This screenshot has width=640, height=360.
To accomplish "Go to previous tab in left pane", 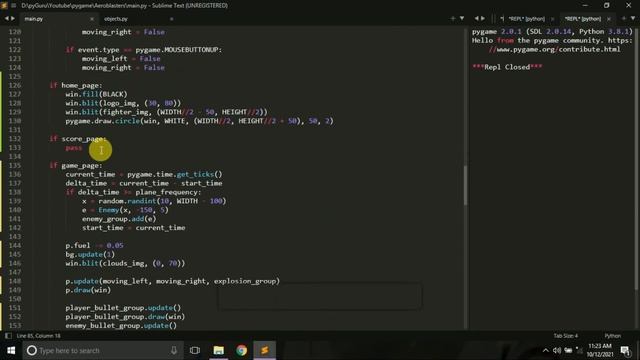I will (7, 18).
